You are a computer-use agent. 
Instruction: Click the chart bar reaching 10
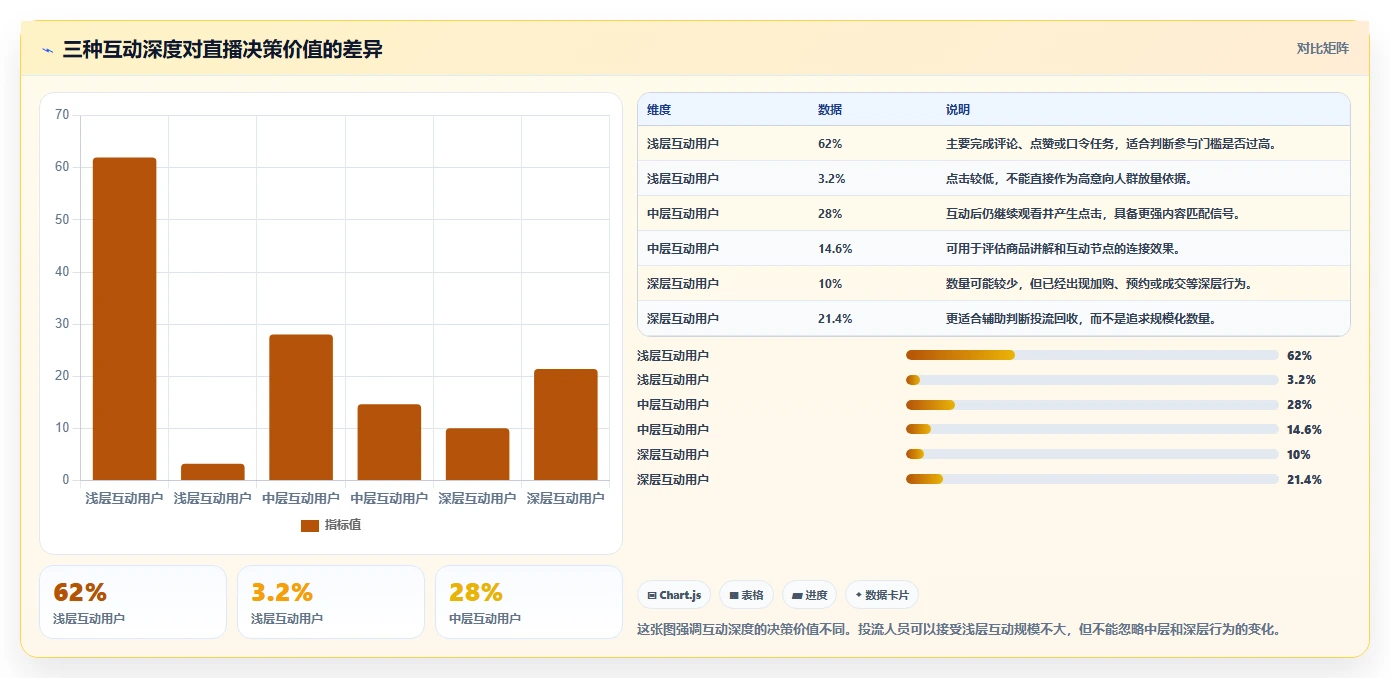coord(478,454)
